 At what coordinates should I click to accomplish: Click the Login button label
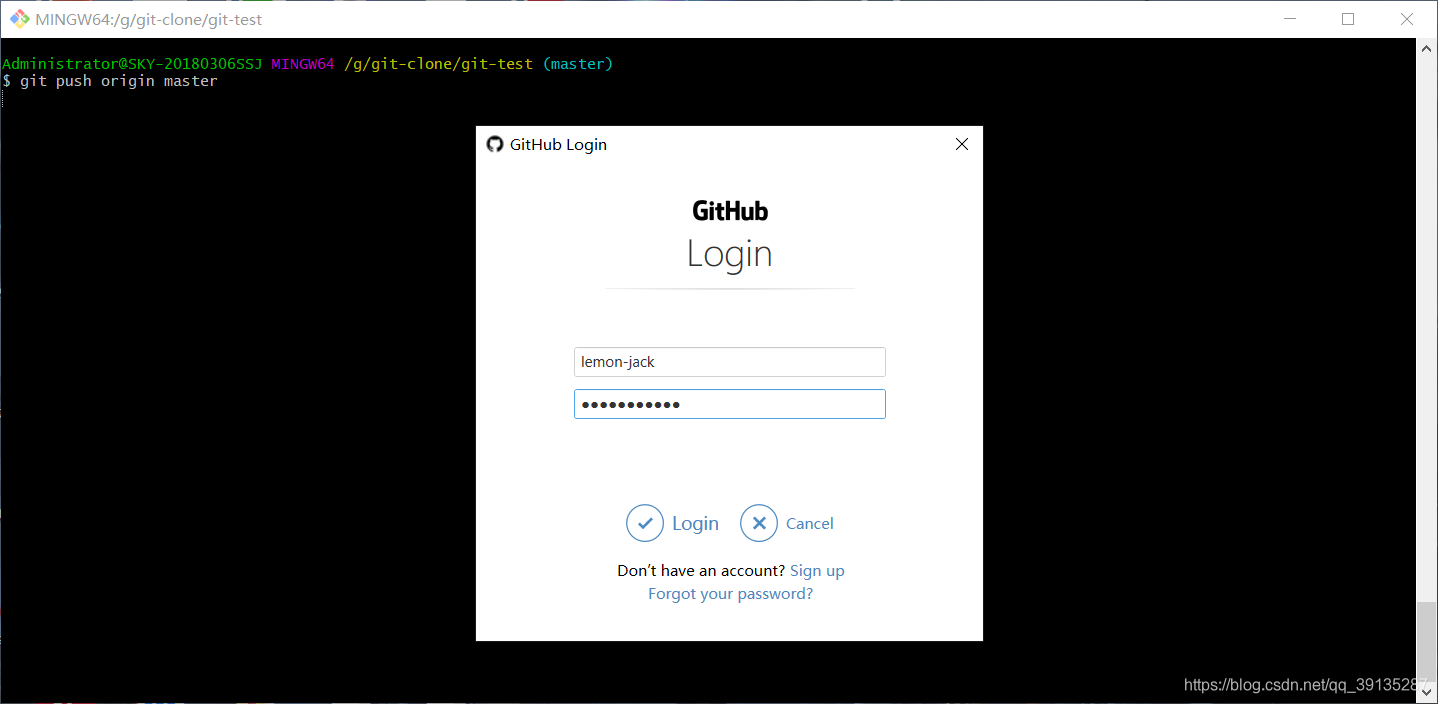(x=695, y=523)
